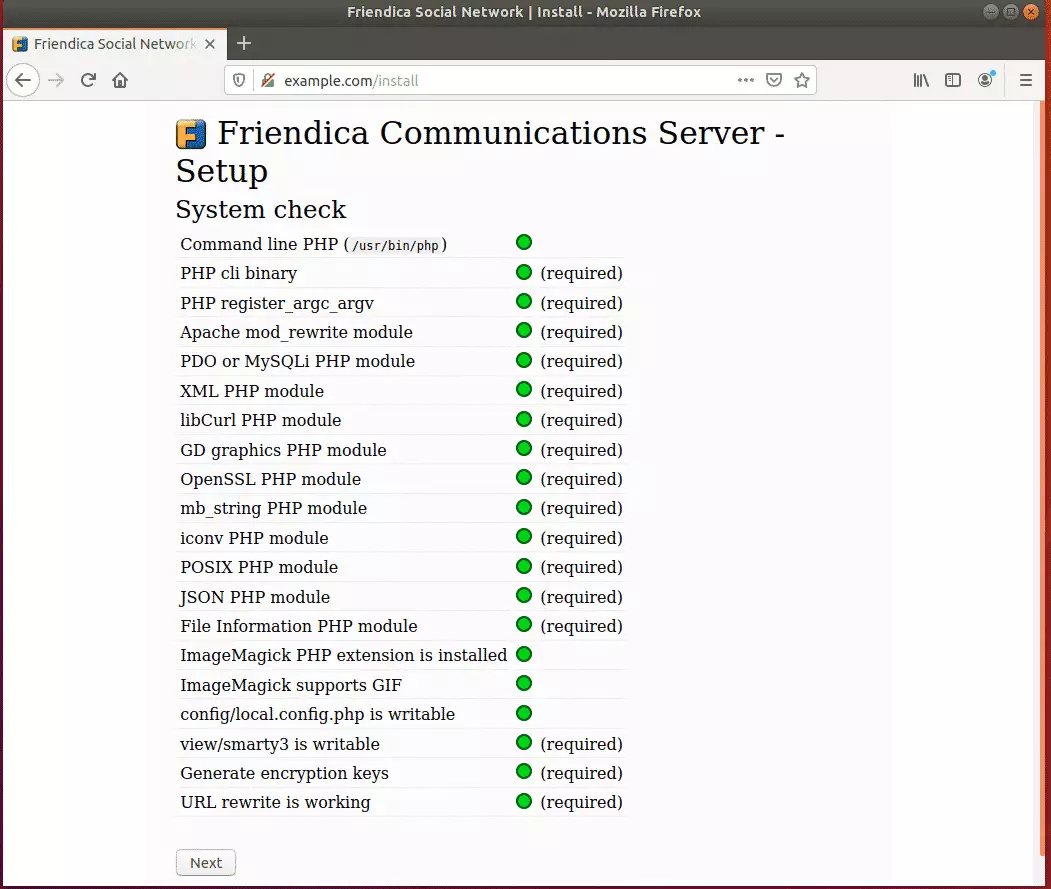Open the Firefox home page
Image resolution: width=1051 pixels, height=889 pixels.
120,80
